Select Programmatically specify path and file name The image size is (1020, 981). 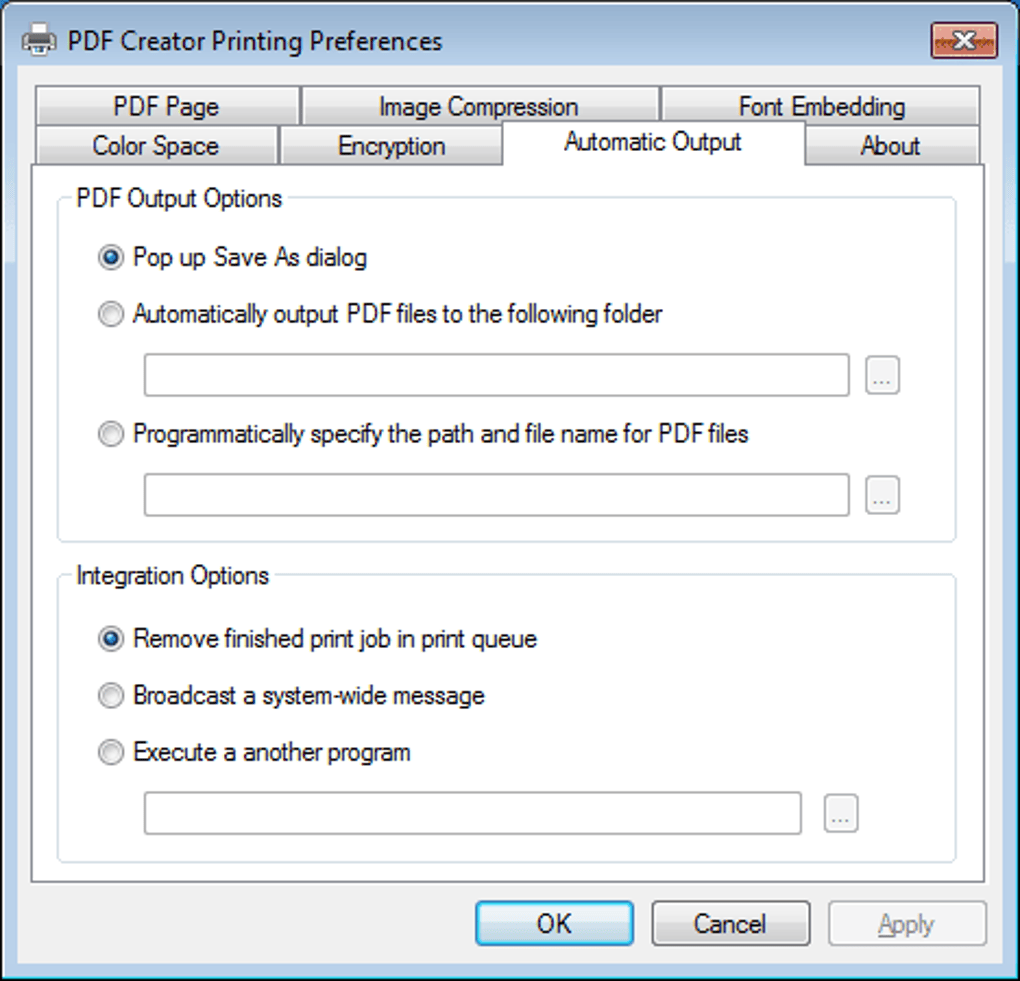coord(111,435)
